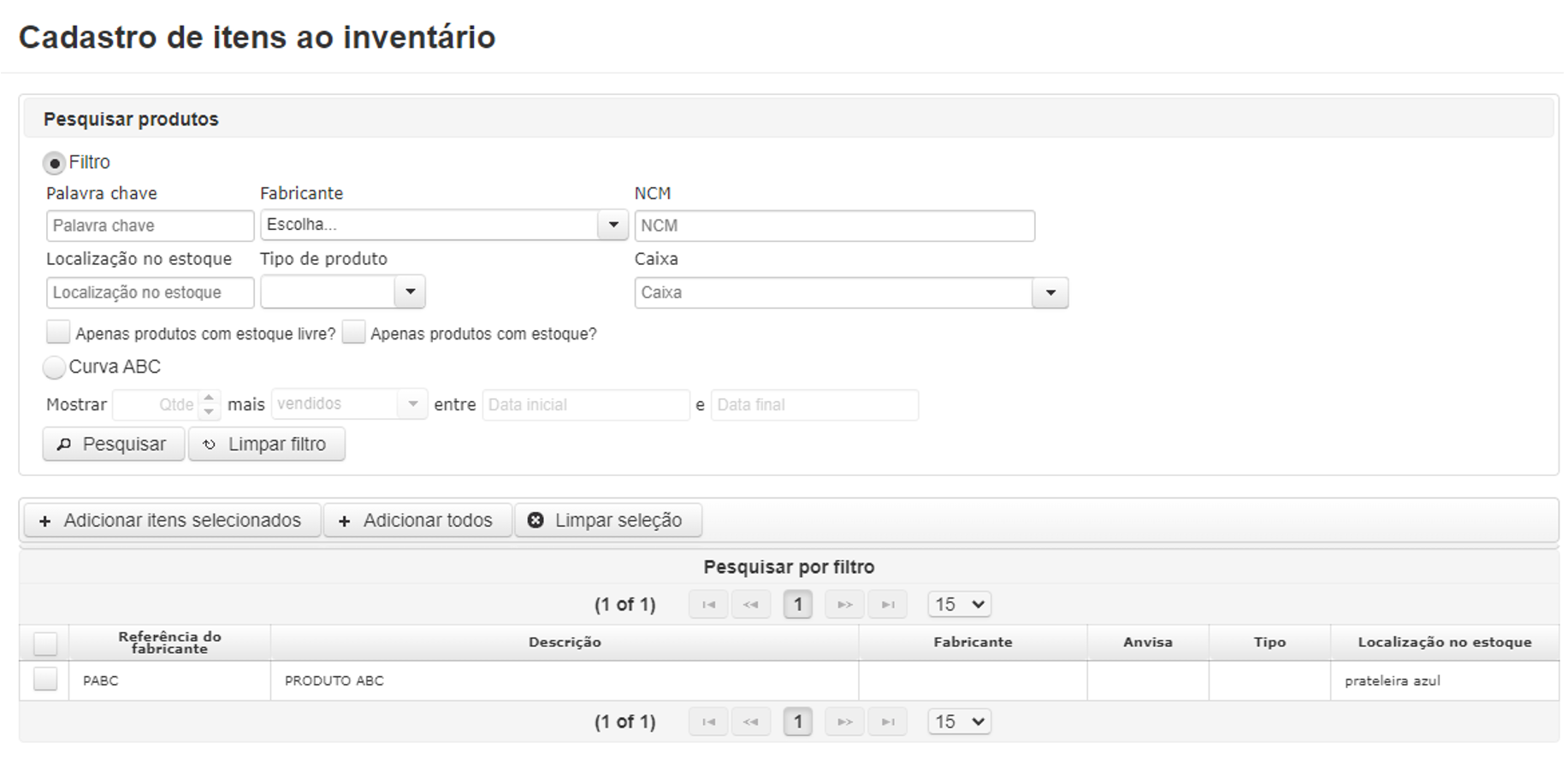Viewport: 1568px width, 760px height.
Task: Click the Limpar seleção button
Action: 608,521
